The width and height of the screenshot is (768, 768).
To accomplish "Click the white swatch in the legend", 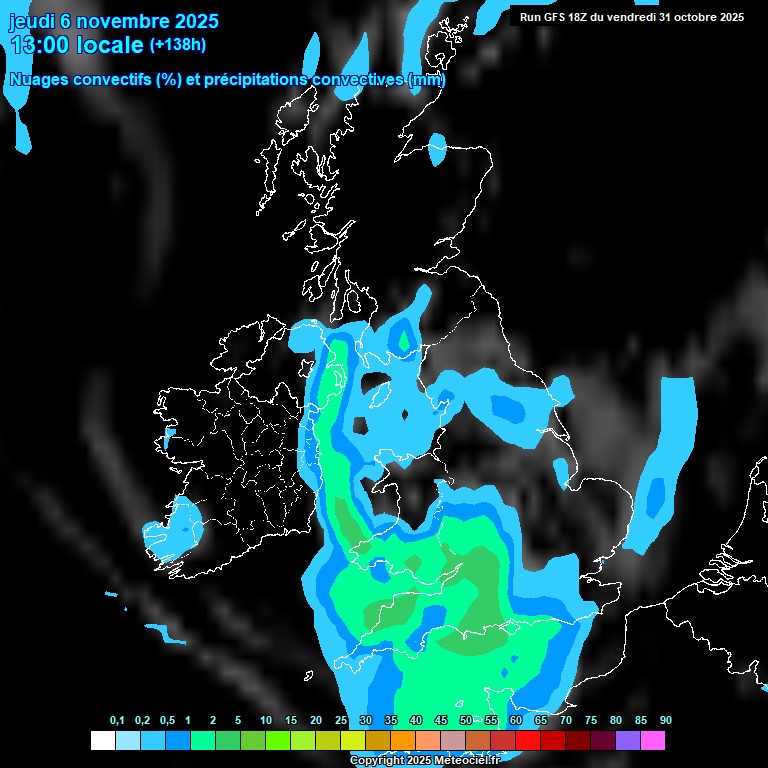I will (x=102, y=740).
